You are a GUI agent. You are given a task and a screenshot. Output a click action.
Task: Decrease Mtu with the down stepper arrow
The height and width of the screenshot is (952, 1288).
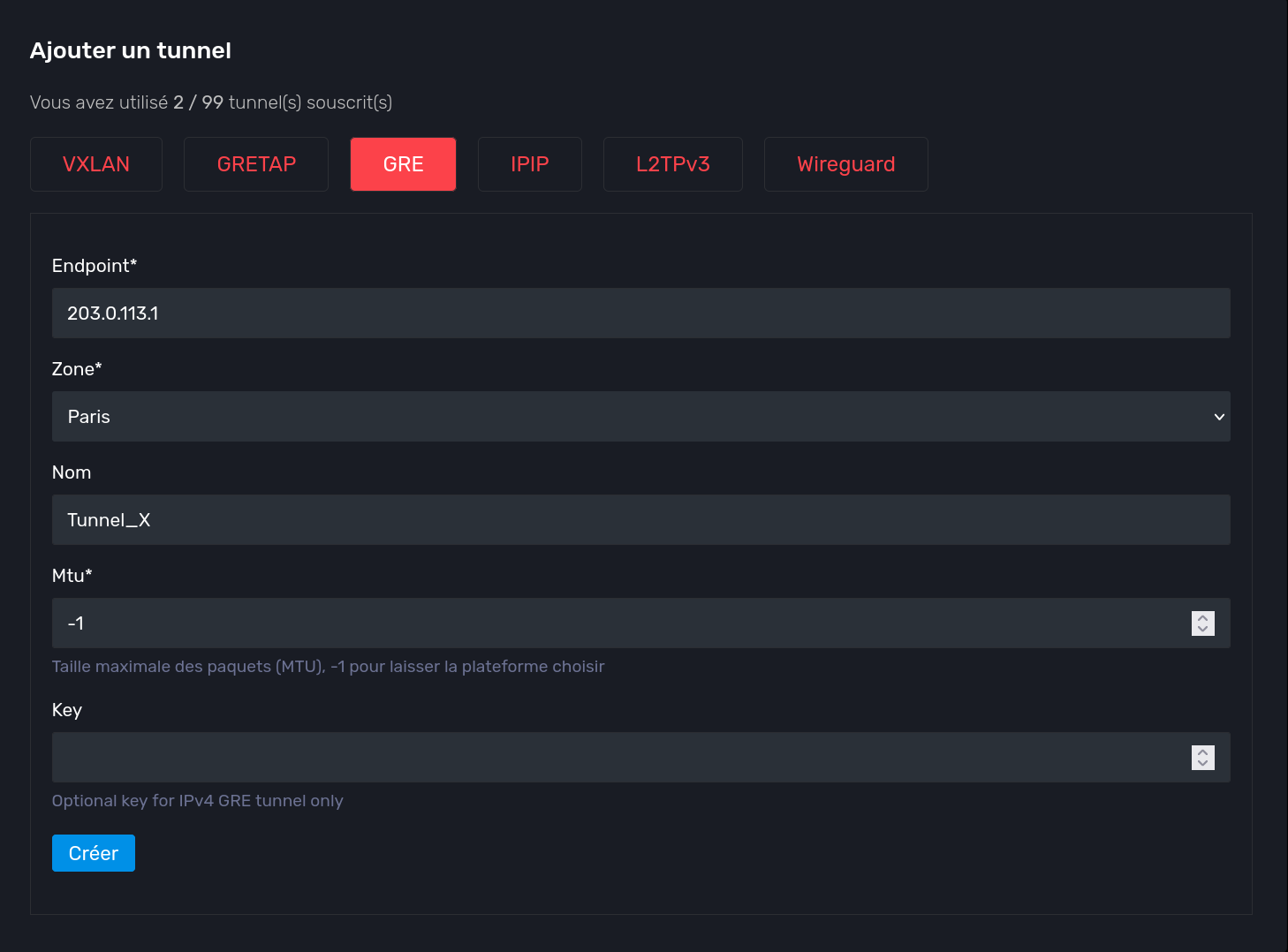(x=1202, y=630)
